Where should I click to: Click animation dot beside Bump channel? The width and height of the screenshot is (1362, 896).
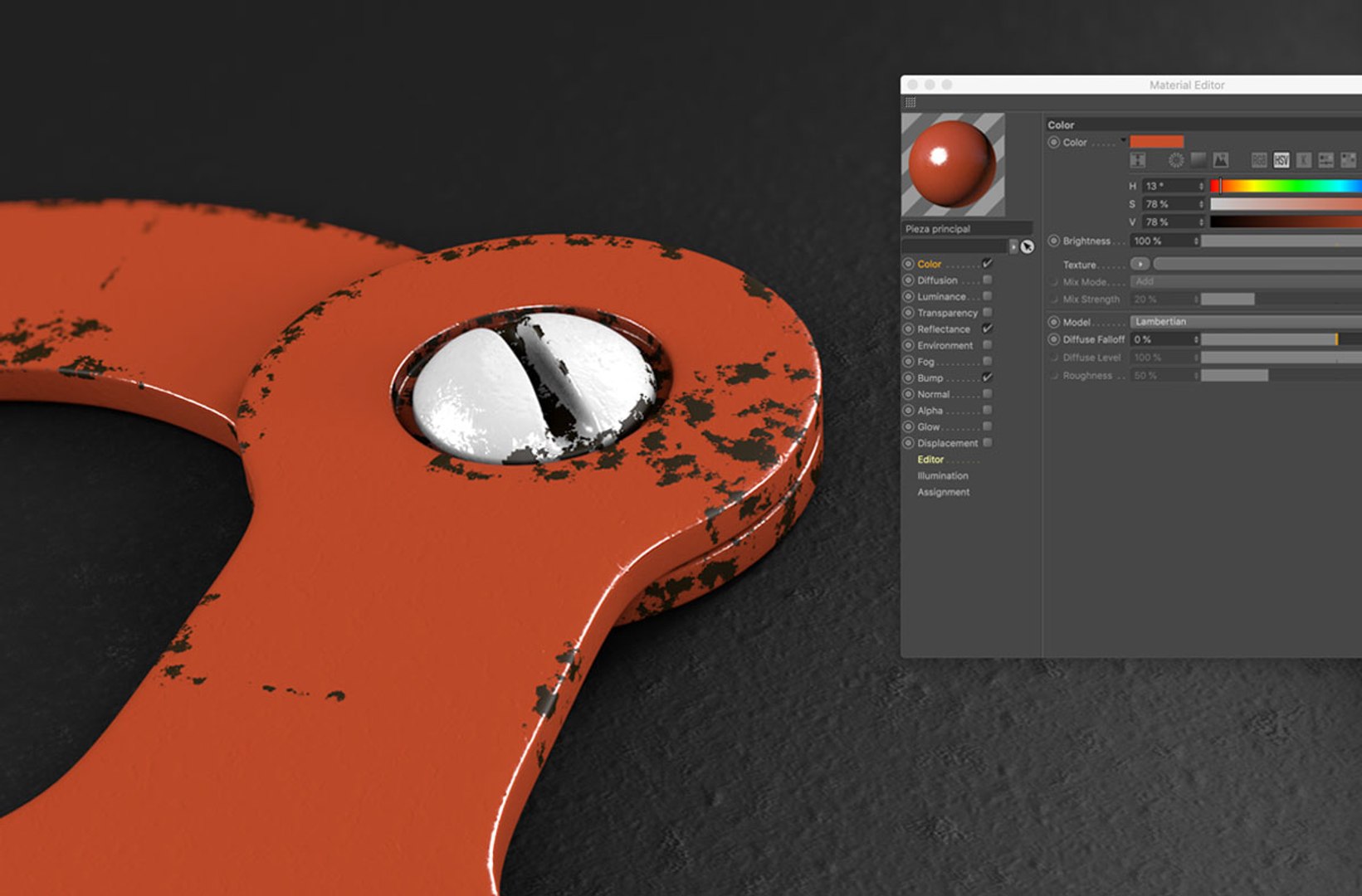pos(908,377)
